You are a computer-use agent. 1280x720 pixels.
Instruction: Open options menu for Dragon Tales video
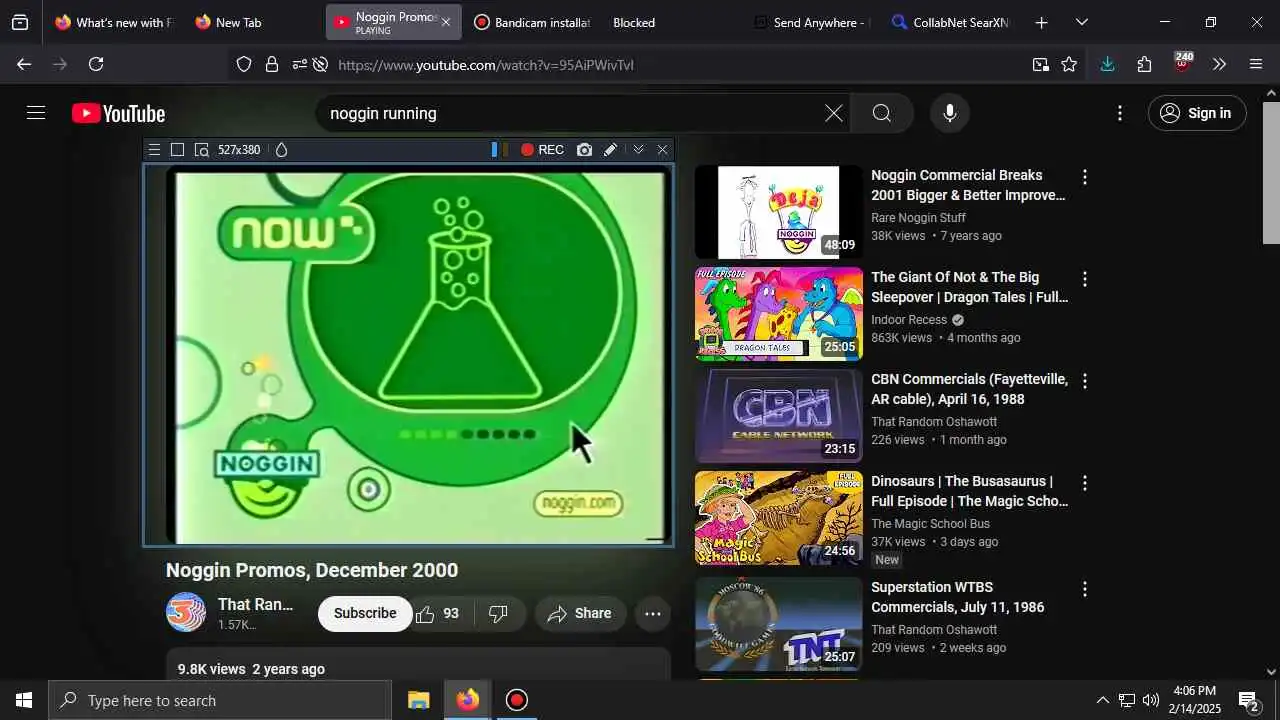[1084, 279]
